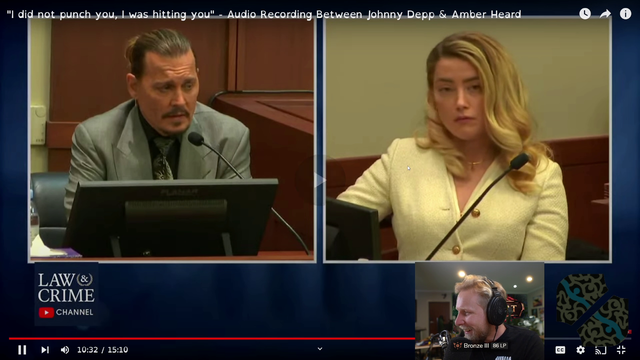Open the Share arrow option
This screenshot has width=640, height=360.
pyautogui.click(x=605, y=14)
